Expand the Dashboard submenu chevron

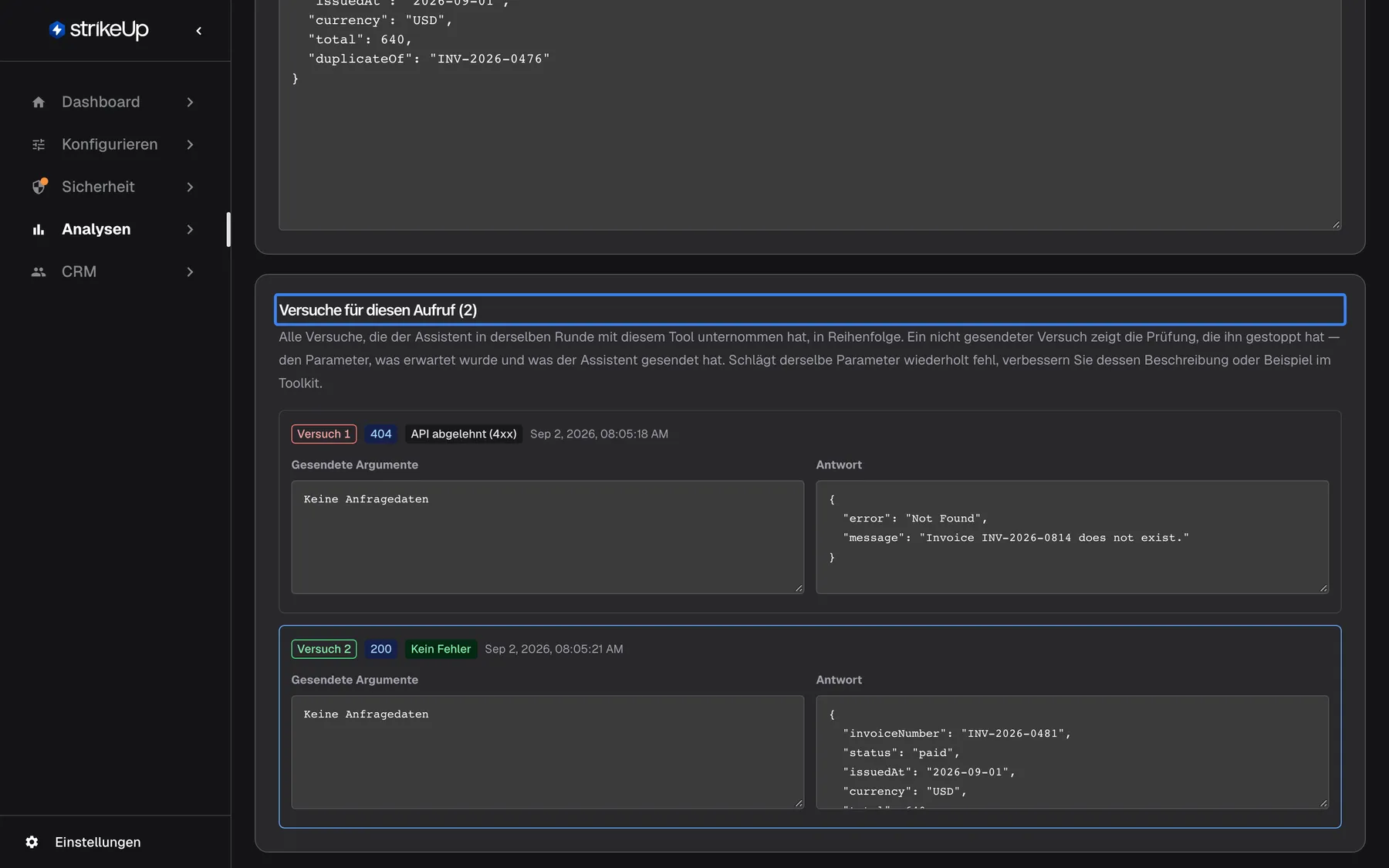[x=190, y=102]
